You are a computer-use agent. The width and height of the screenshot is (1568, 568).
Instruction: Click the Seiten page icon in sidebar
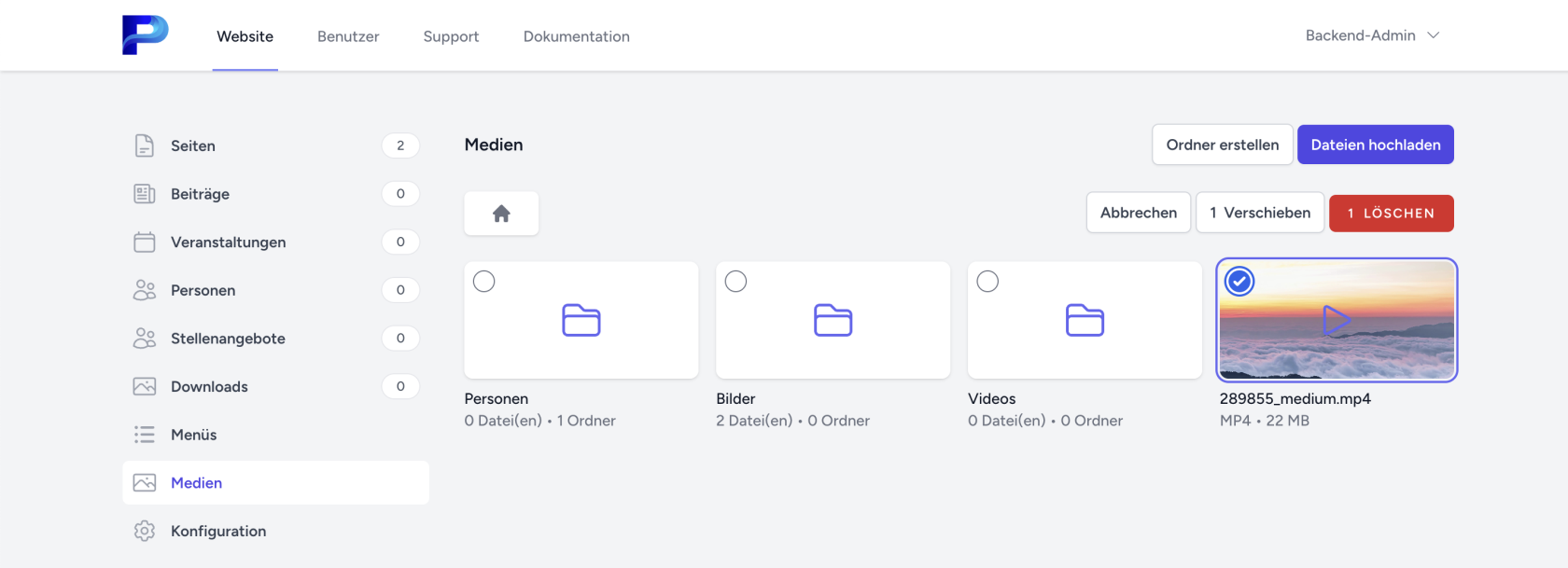click(x=145, y=145)
